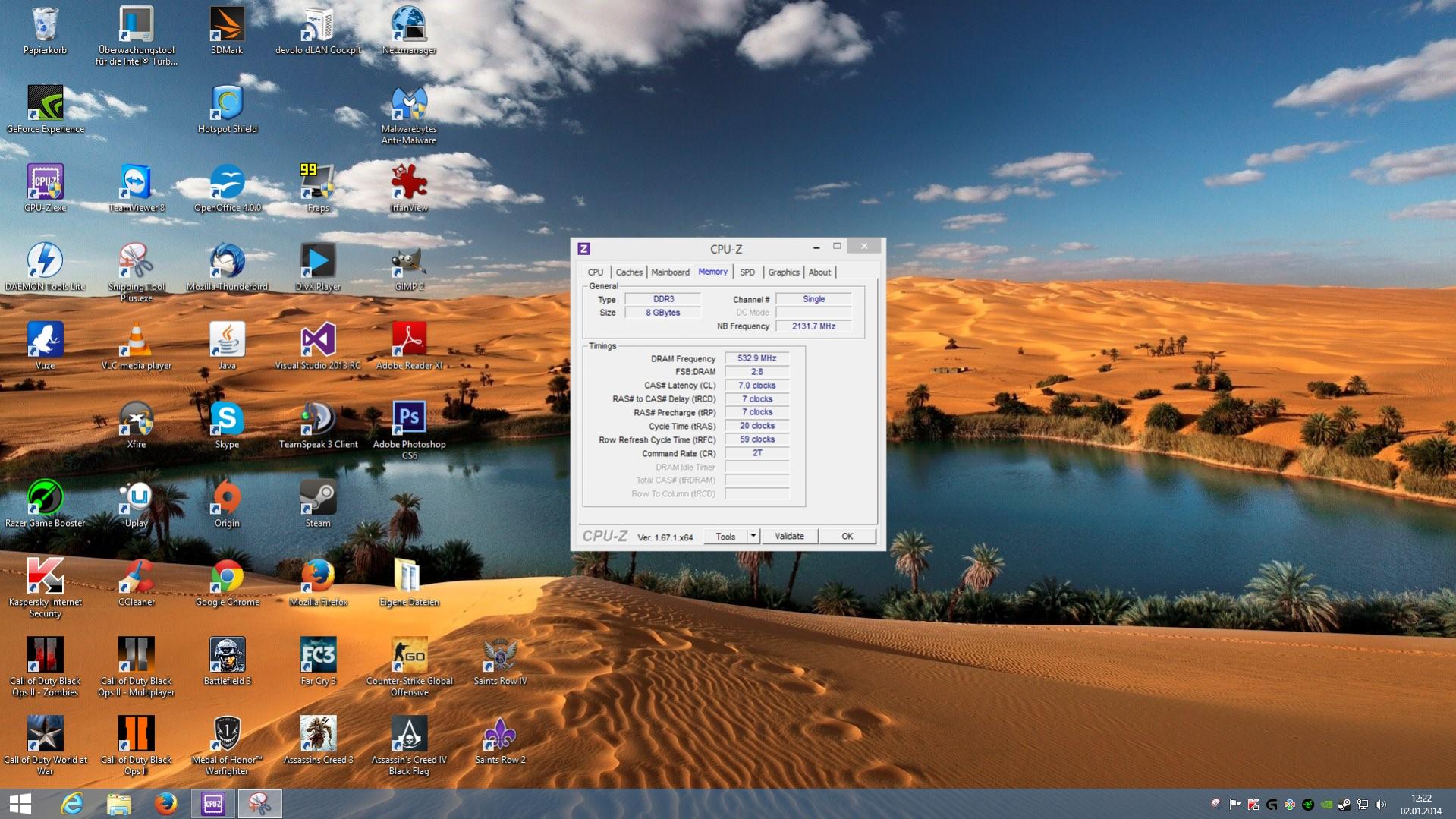
Task: Click the memory Type field showing DDR3
Action: pos(663,299)
